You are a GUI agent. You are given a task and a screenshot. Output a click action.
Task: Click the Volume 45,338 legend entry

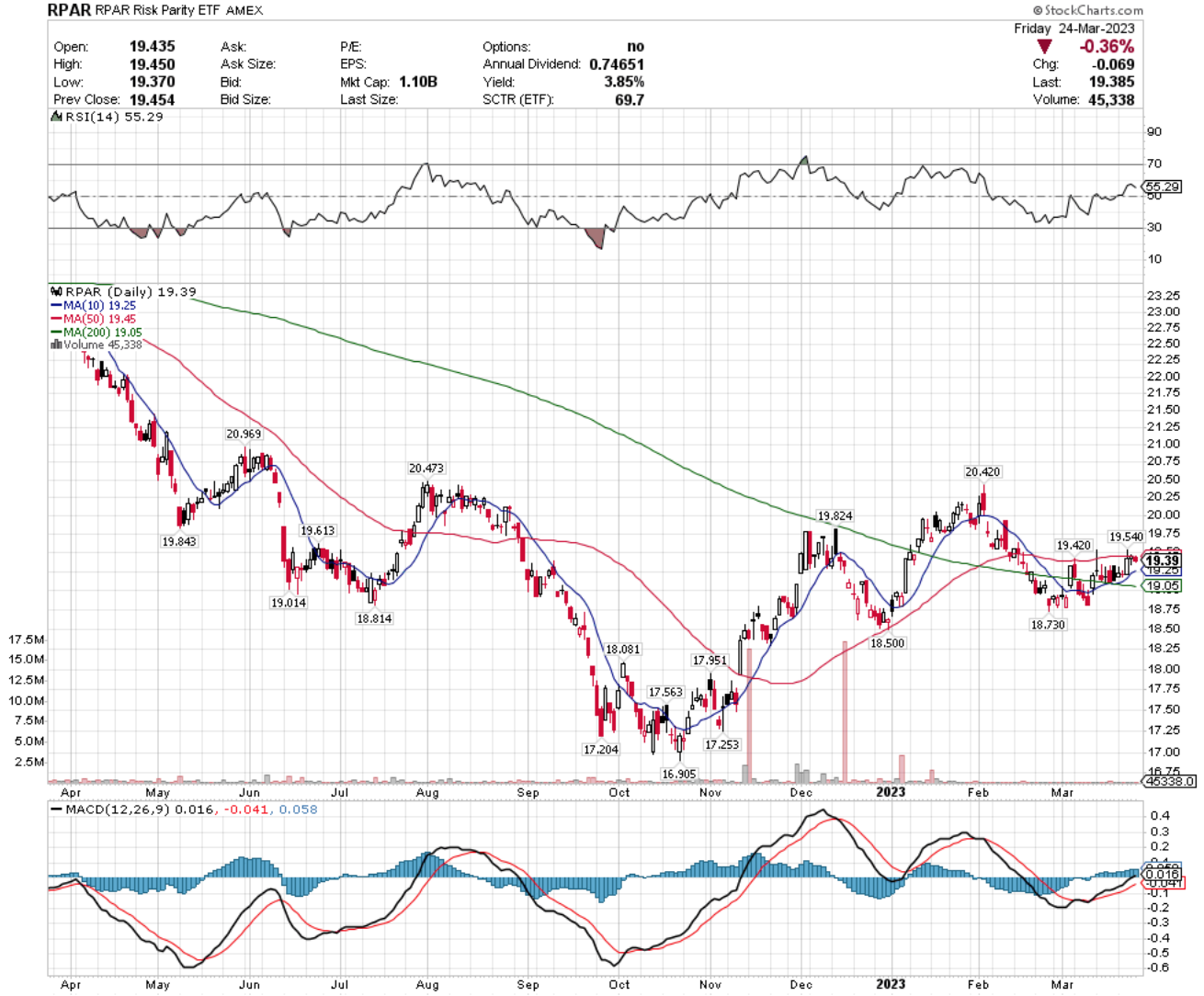(103, 345)
